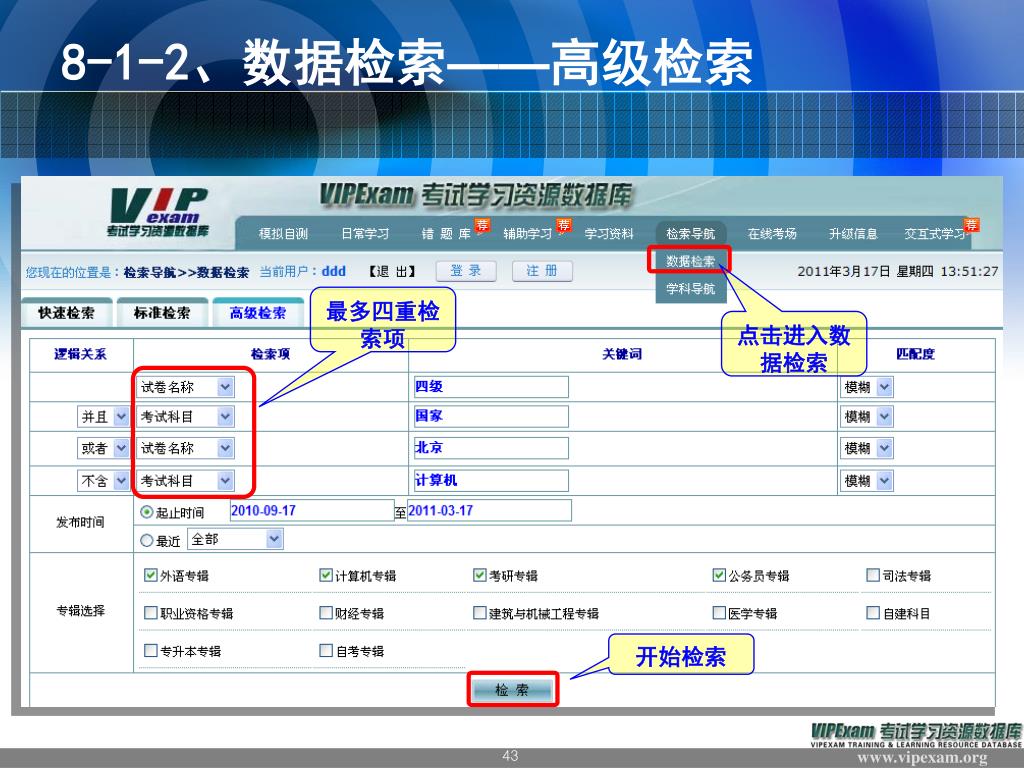Image resolution: width=1024 pixels, height=768 pixels.
Task: Open the 模拟自测 menu
Action: pyautogui.click(x=283, y=234)
